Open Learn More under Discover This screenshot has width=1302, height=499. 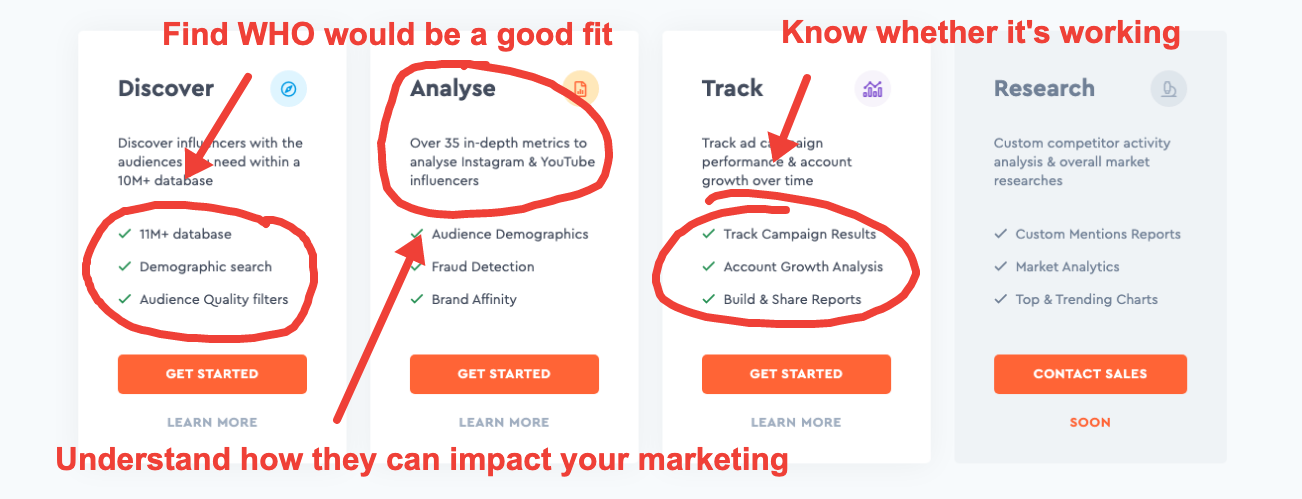tap(212, 422)
